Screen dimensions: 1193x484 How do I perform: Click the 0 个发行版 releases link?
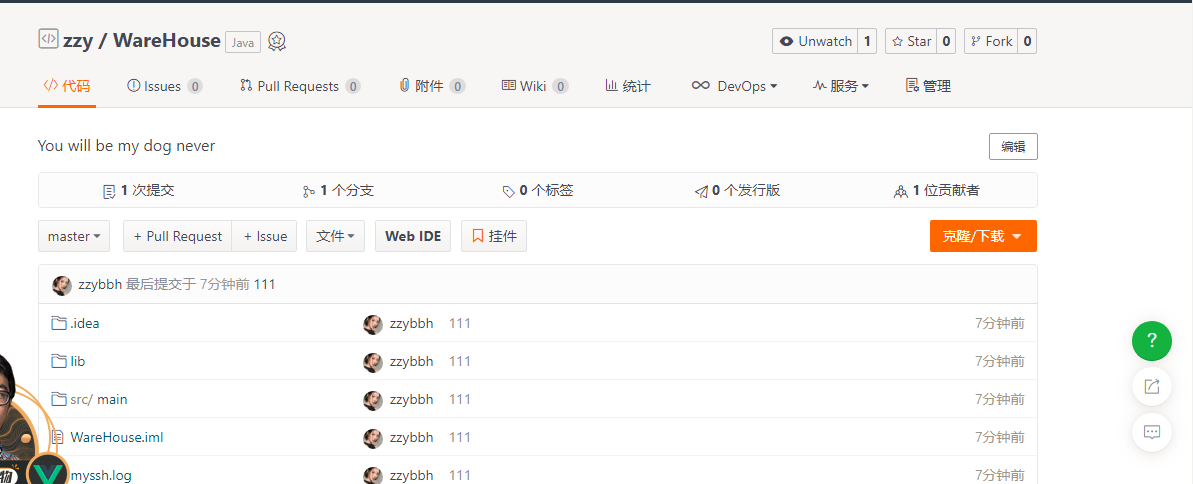click(x=737, y=191)
